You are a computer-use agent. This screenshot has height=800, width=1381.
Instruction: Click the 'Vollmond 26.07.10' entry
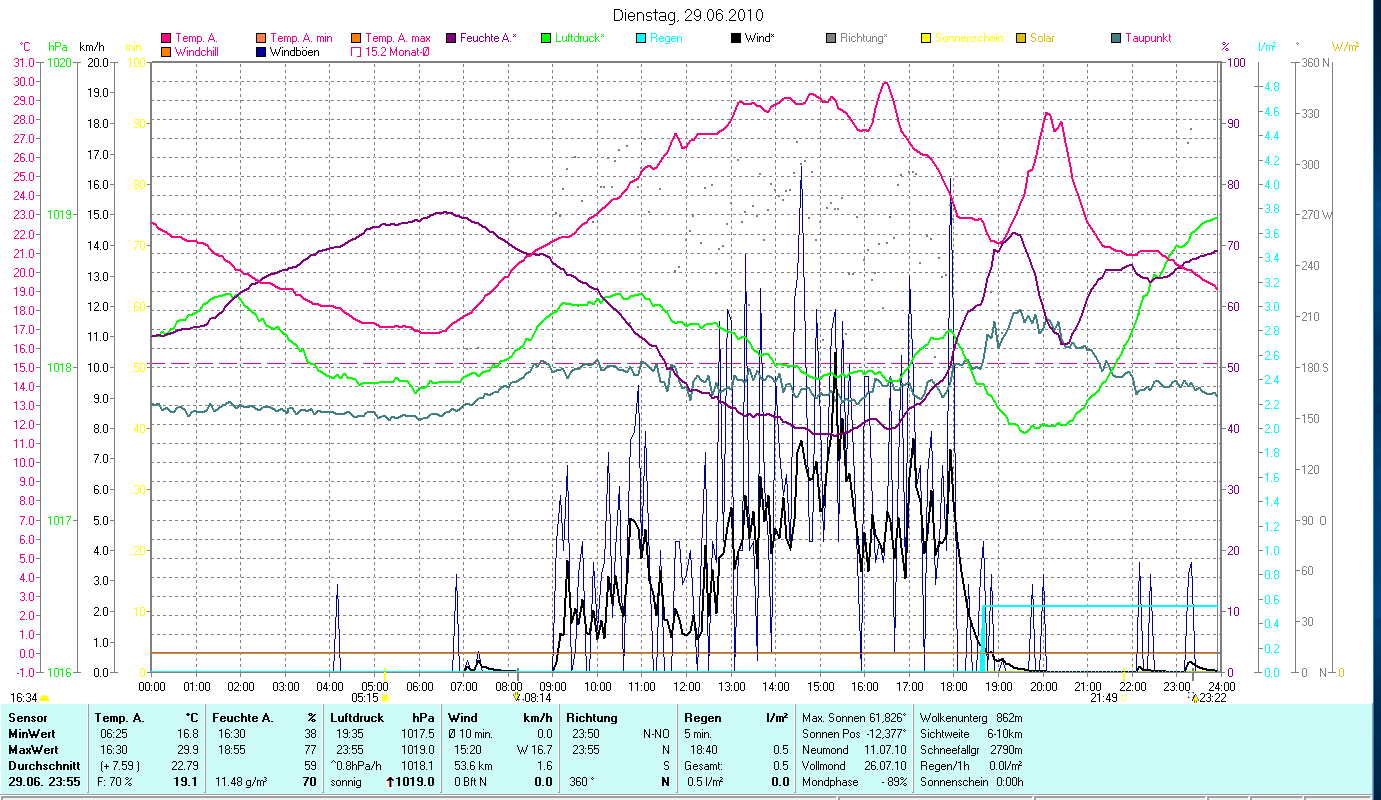point(854,766)
